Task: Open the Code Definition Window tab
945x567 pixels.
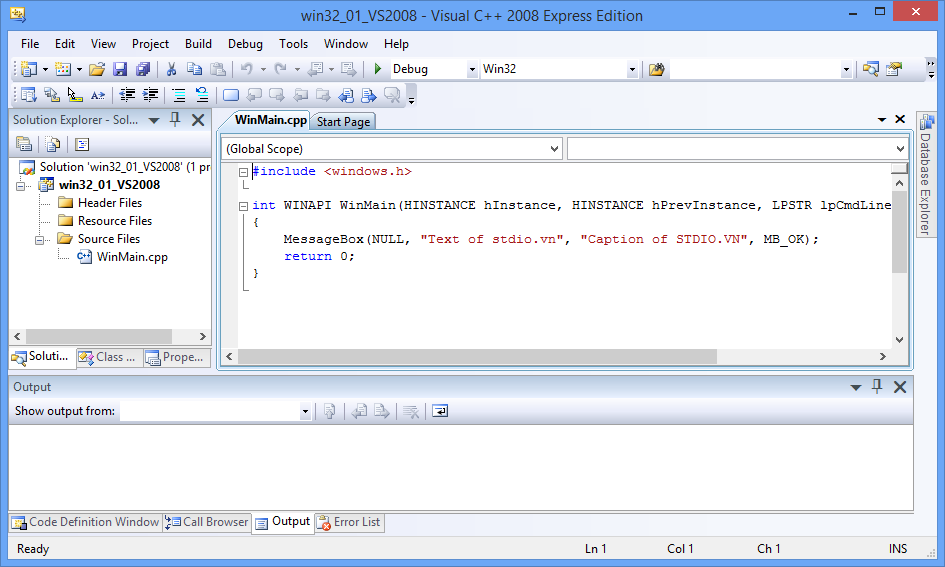Action: point(86,522)
